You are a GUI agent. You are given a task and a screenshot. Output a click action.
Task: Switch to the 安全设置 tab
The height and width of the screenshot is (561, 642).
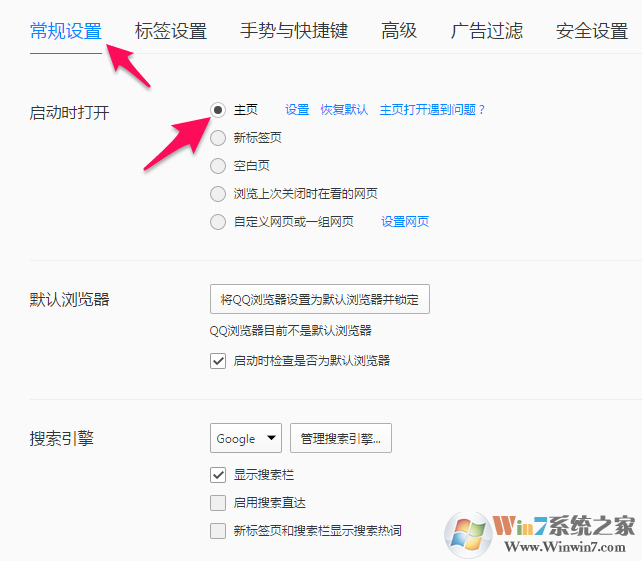pyautogui.click(x=592, y=32)
